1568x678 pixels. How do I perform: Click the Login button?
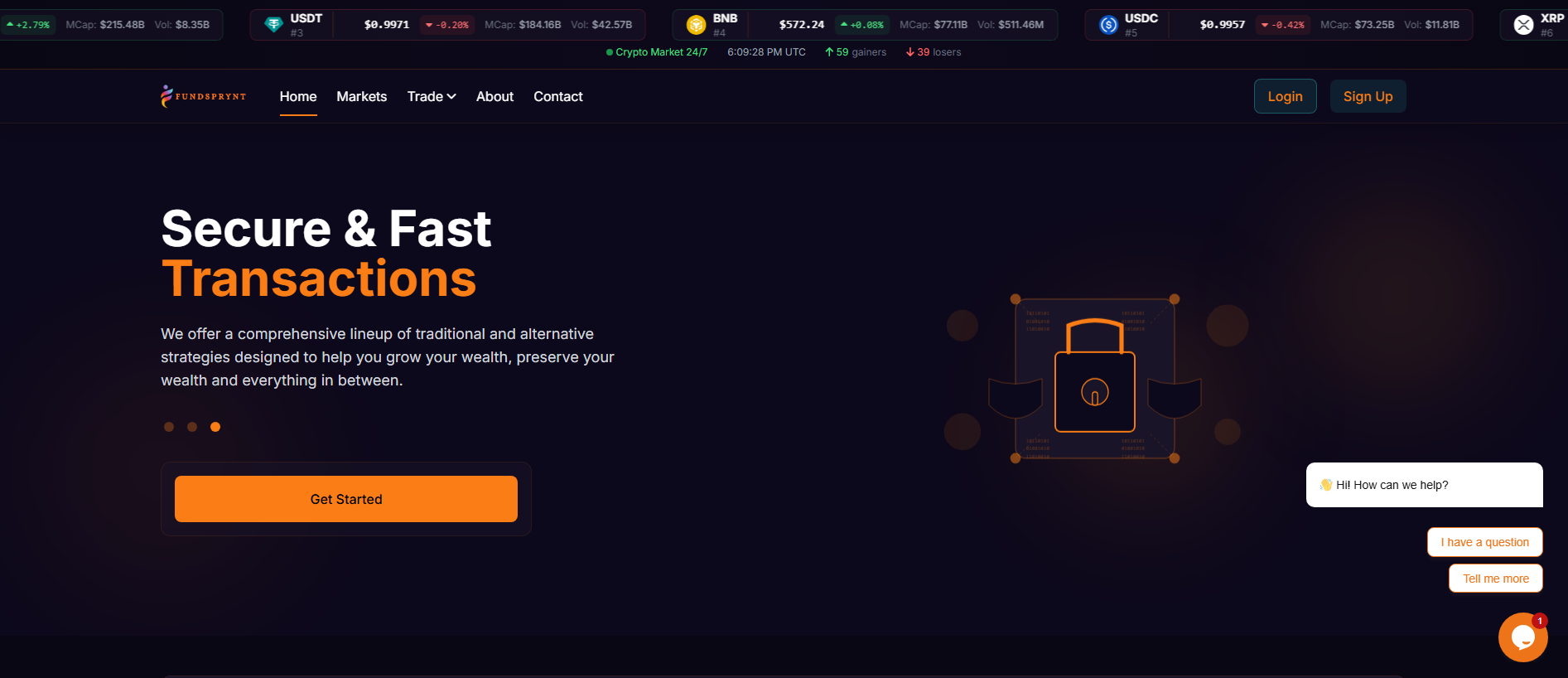point(1285,96)
